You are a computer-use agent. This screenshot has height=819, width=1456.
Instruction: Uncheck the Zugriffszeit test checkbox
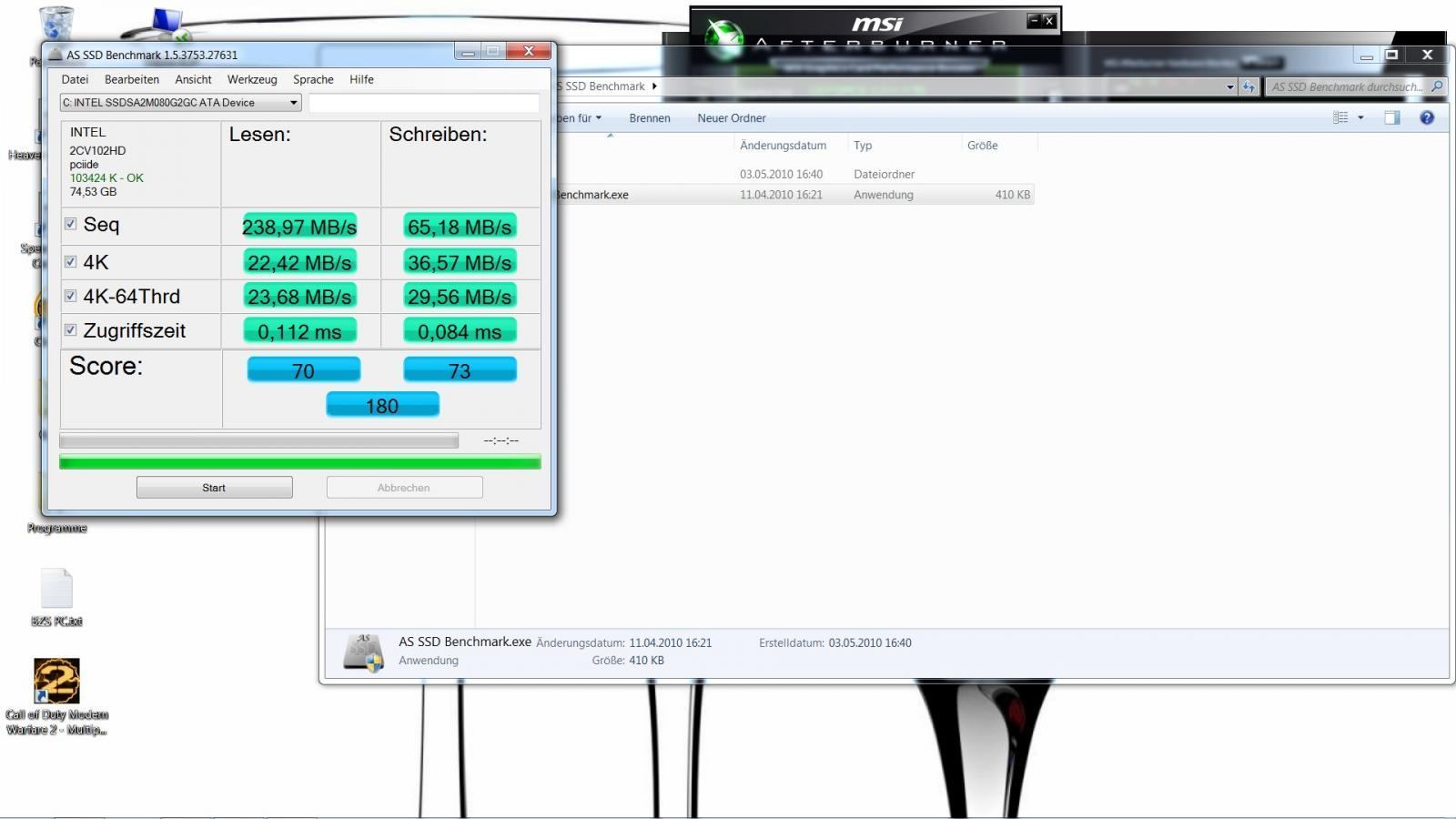pos(70,329)
